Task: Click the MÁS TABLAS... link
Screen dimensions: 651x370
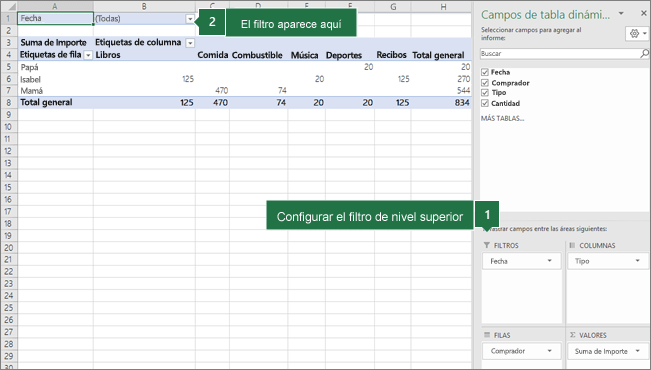Action: [502, 118]
